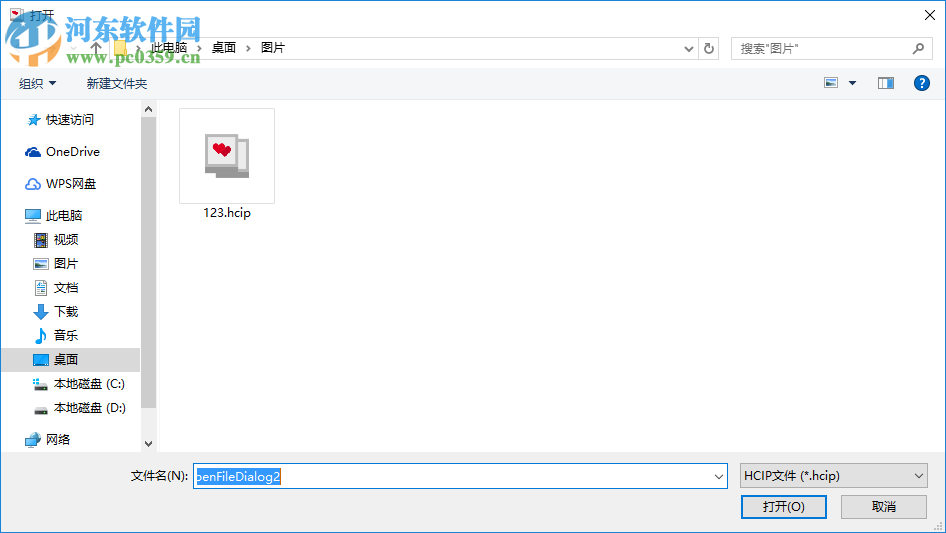Open the 视频 folder in sidebar

(66, 240)
